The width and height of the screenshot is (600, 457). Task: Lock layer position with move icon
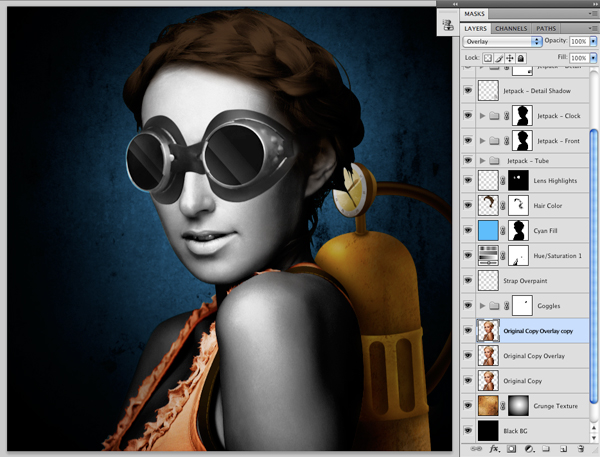[x=510, y=58]
